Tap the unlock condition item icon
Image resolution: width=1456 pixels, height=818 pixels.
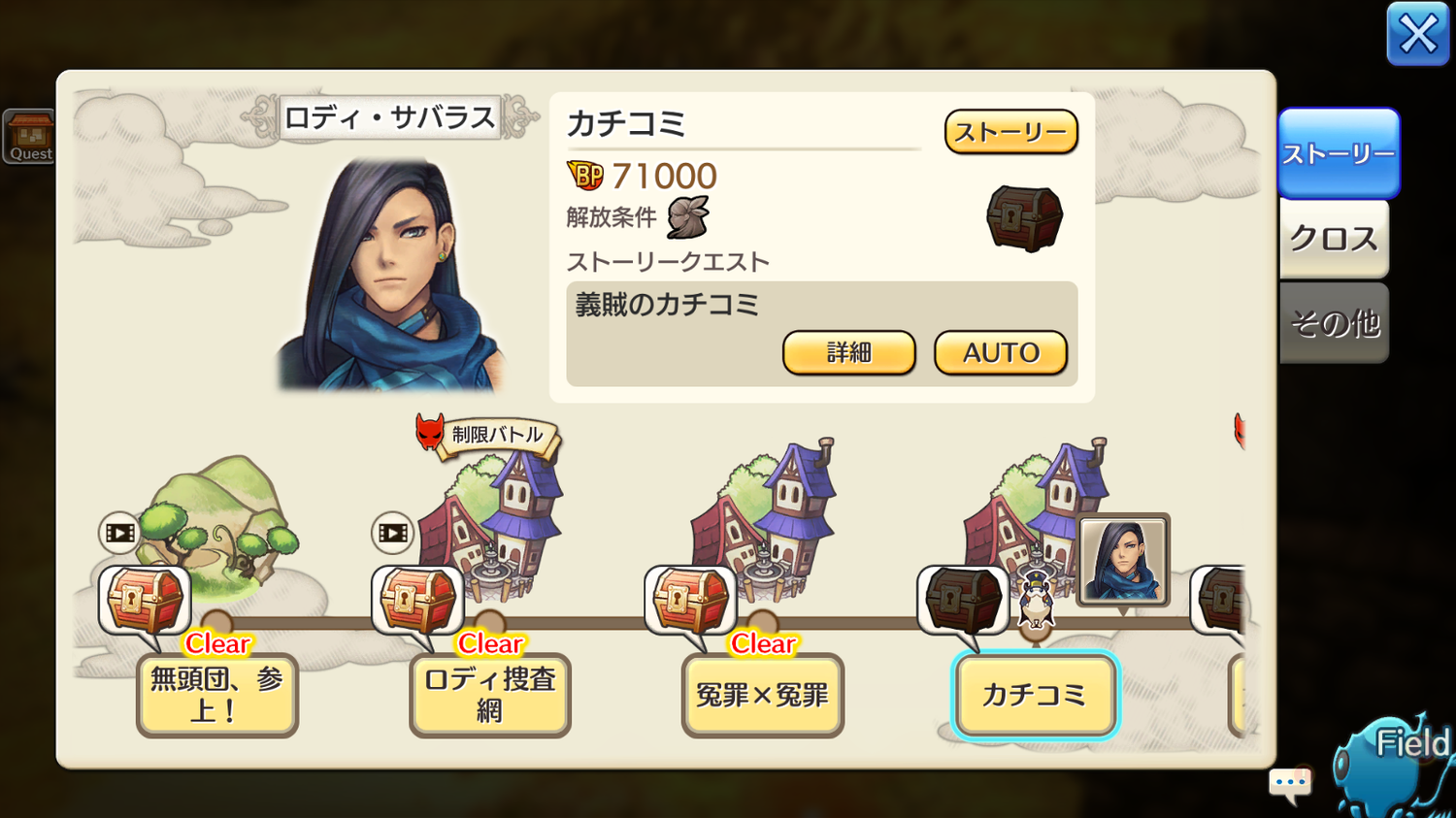(x=688, y=217)
